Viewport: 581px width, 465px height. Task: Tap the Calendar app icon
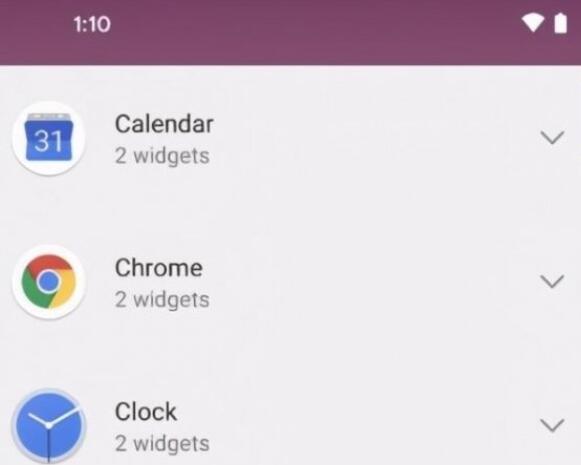pyautogui.click(x=49, y=138)
